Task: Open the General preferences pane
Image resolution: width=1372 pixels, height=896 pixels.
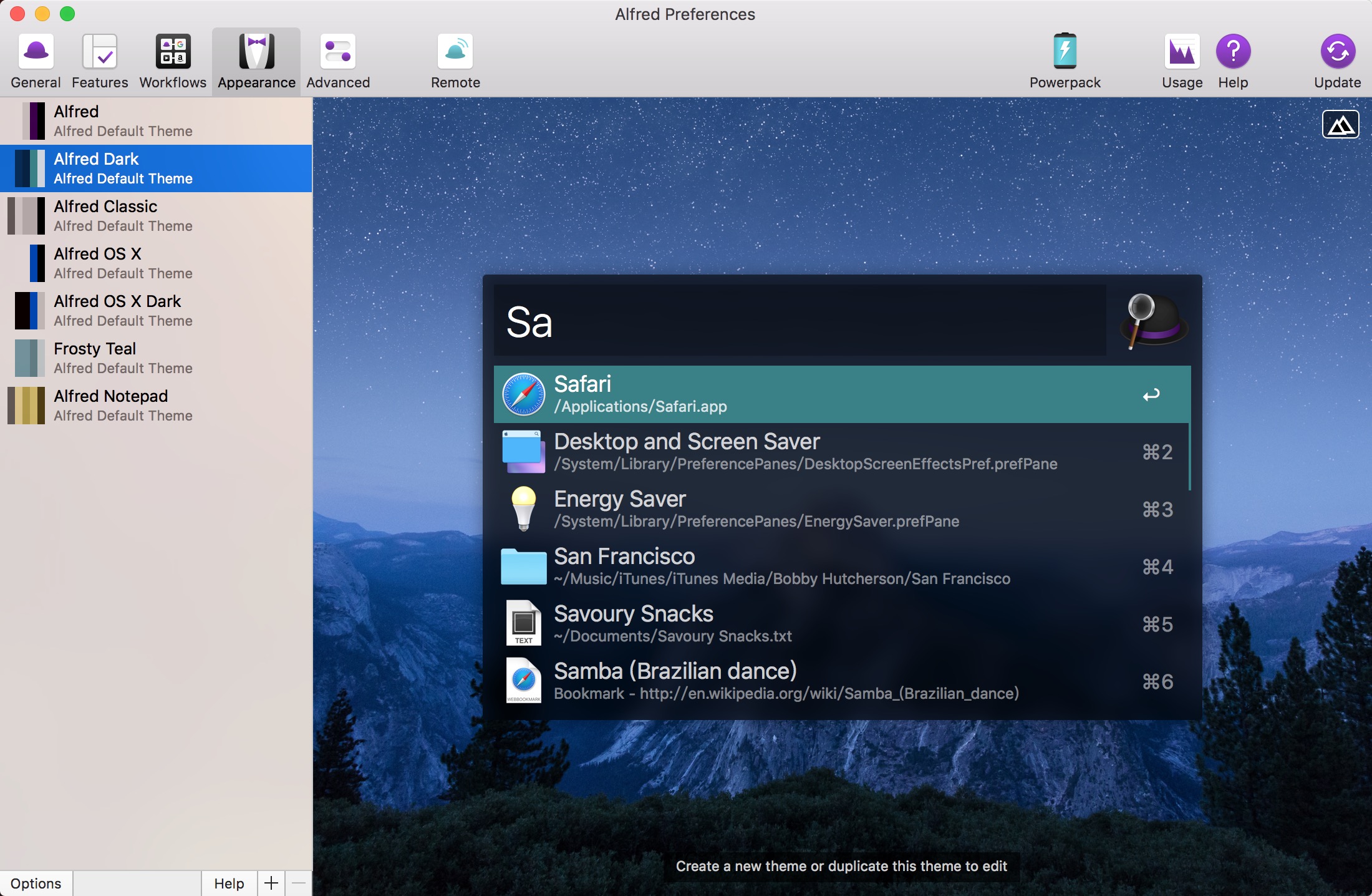Action: tap(36, 61)
